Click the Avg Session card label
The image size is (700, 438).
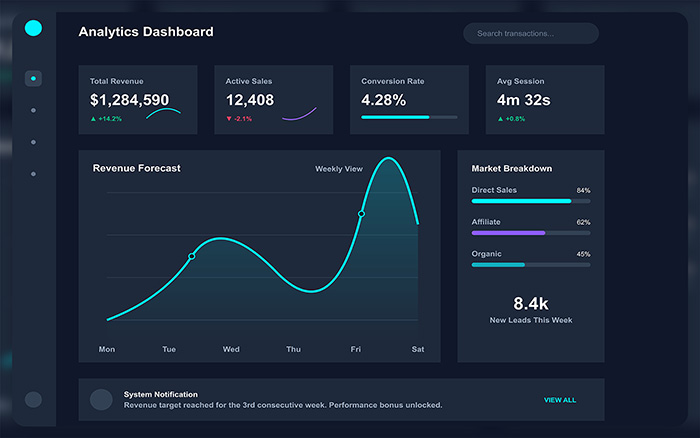pos(521,81)
